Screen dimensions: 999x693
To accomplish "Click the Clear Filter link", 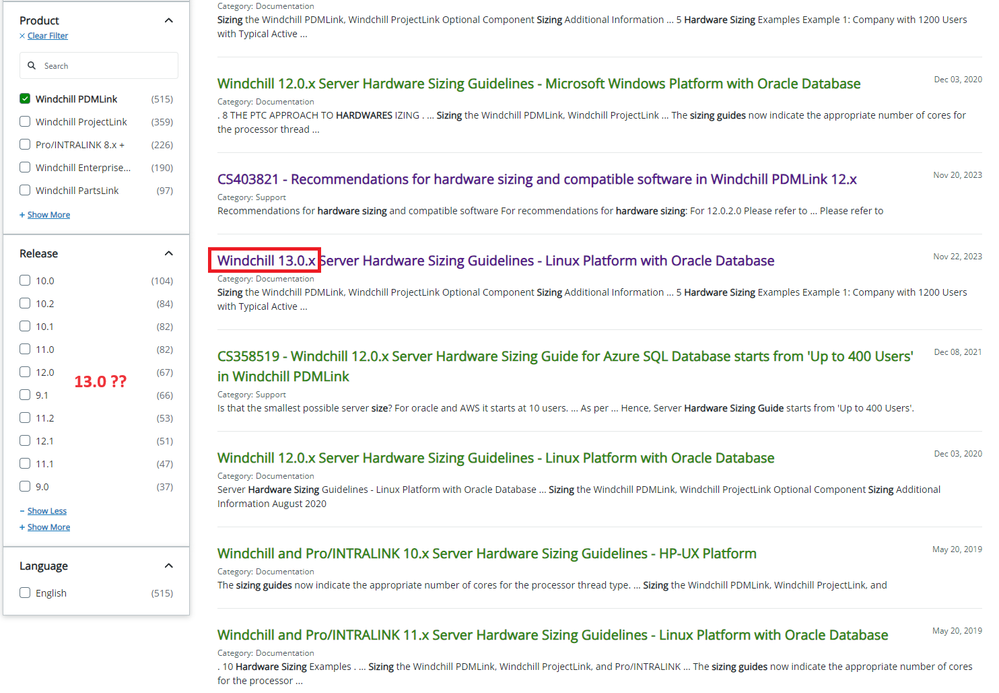I will tap(47, 36).
